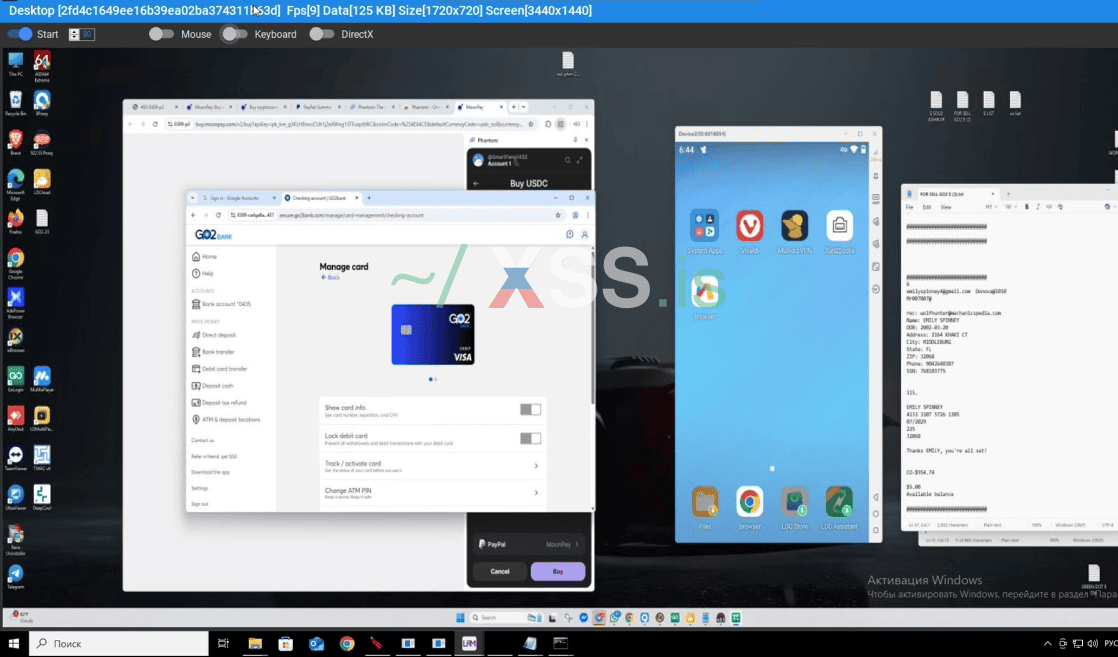Toggle the Show card info switch
Image resolution: width=1118 pixels, height=657 pixels.
(x=530, y=409)
